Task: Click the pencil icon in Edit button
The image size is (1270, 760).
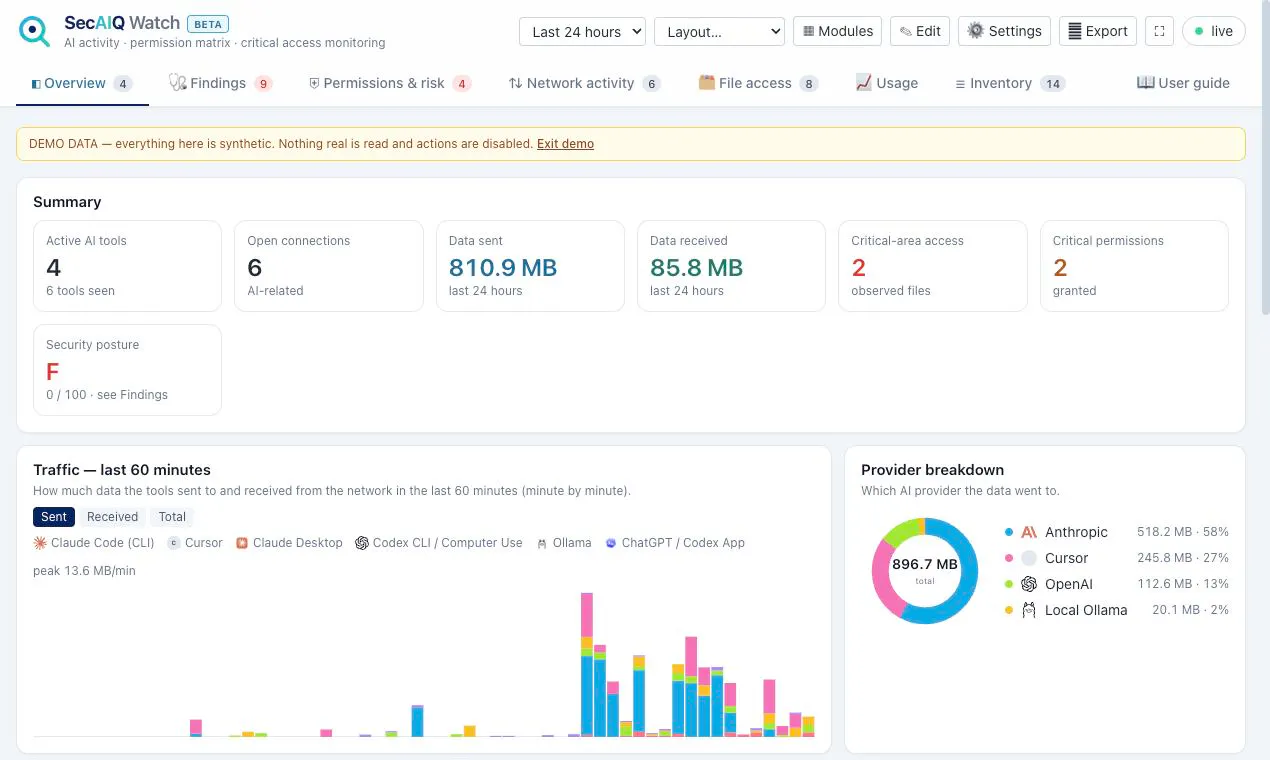Action: (x=905, y=31)
